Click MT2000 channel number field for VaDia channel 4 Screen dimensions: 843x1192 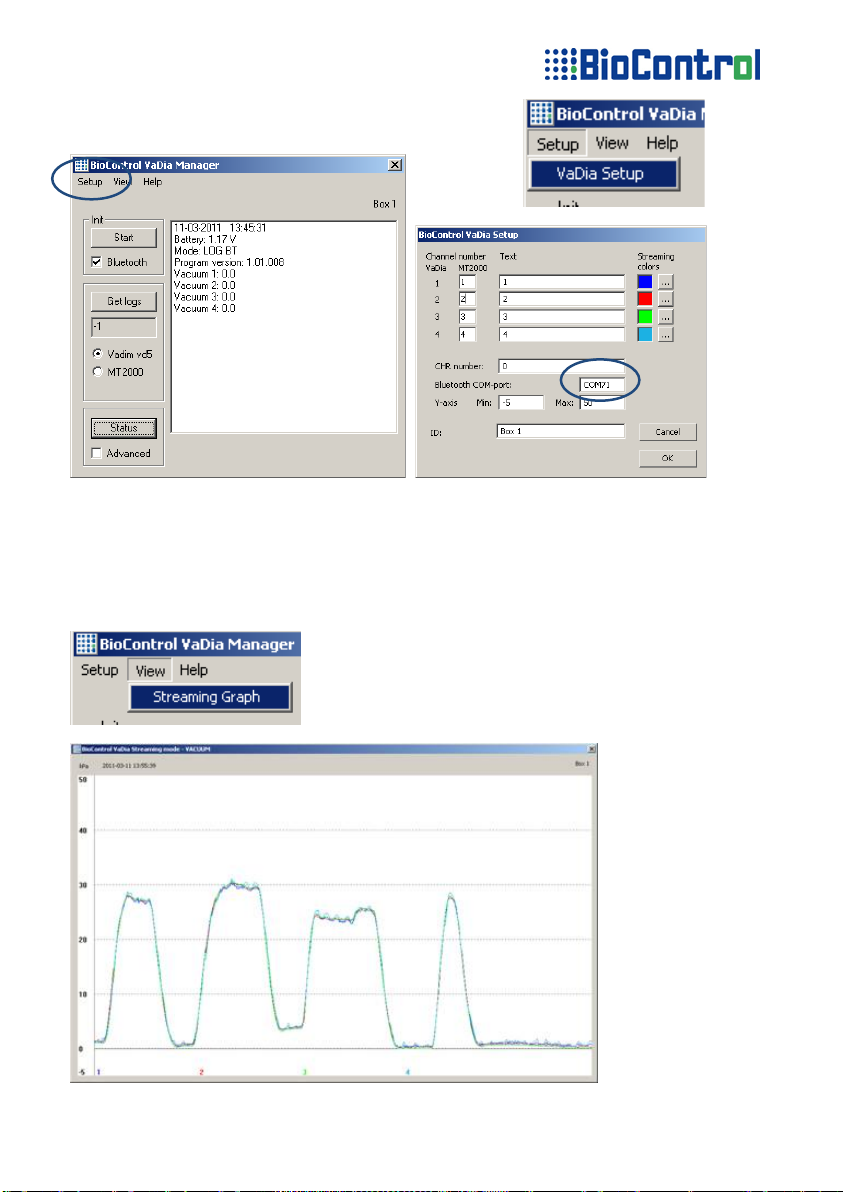[467, 334]
